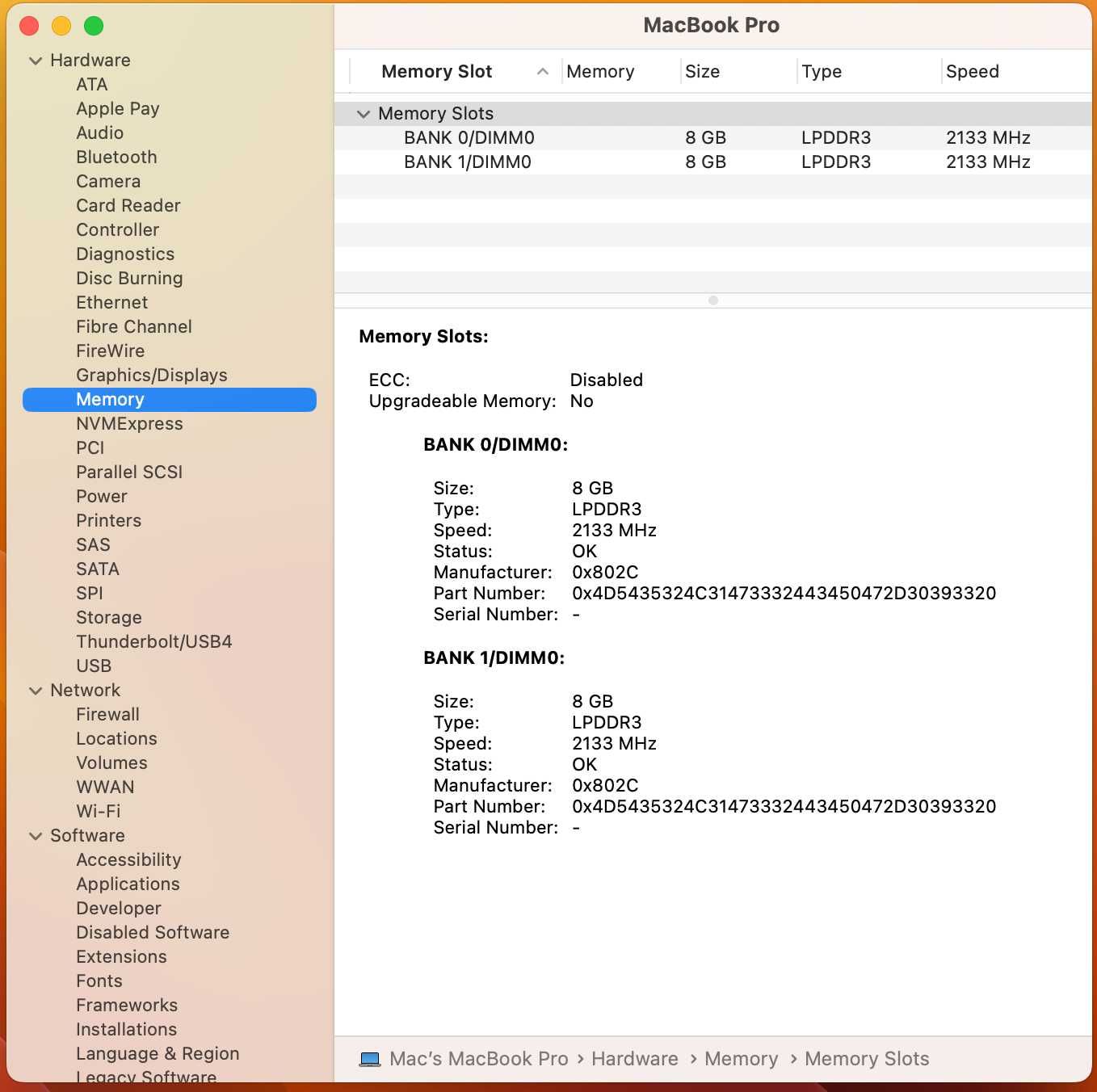The image size is (1097, 1092).
Task: Show Storage details
Action: click(x=109, y=618)
